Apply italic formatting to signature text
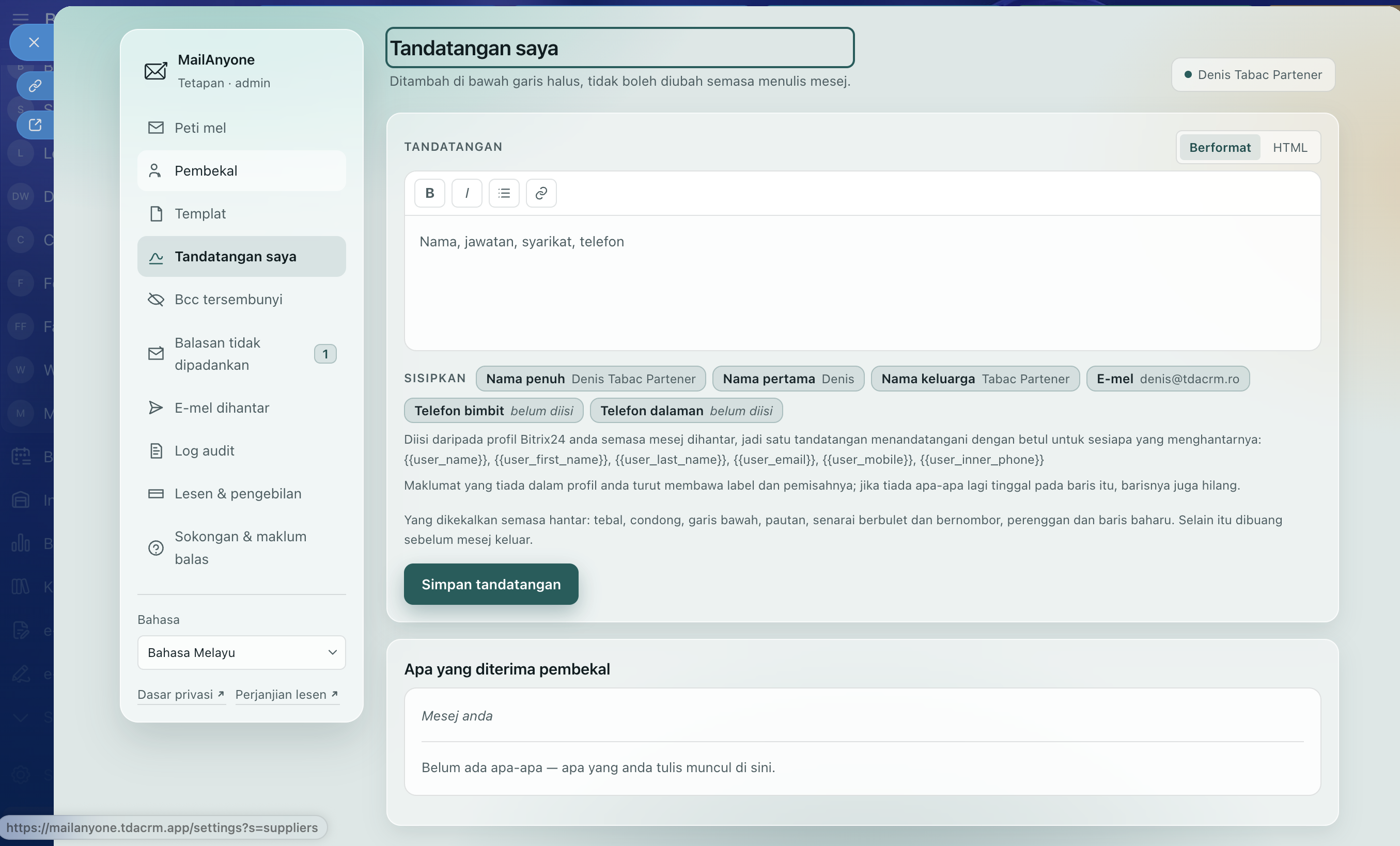The image size is (1400, 846). pos(466,193)
